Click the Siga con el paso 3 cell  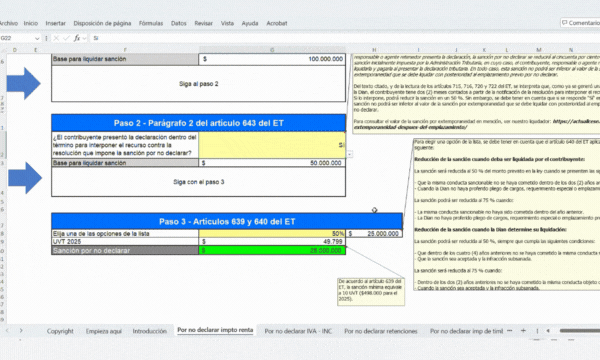(x=199, y=182)
